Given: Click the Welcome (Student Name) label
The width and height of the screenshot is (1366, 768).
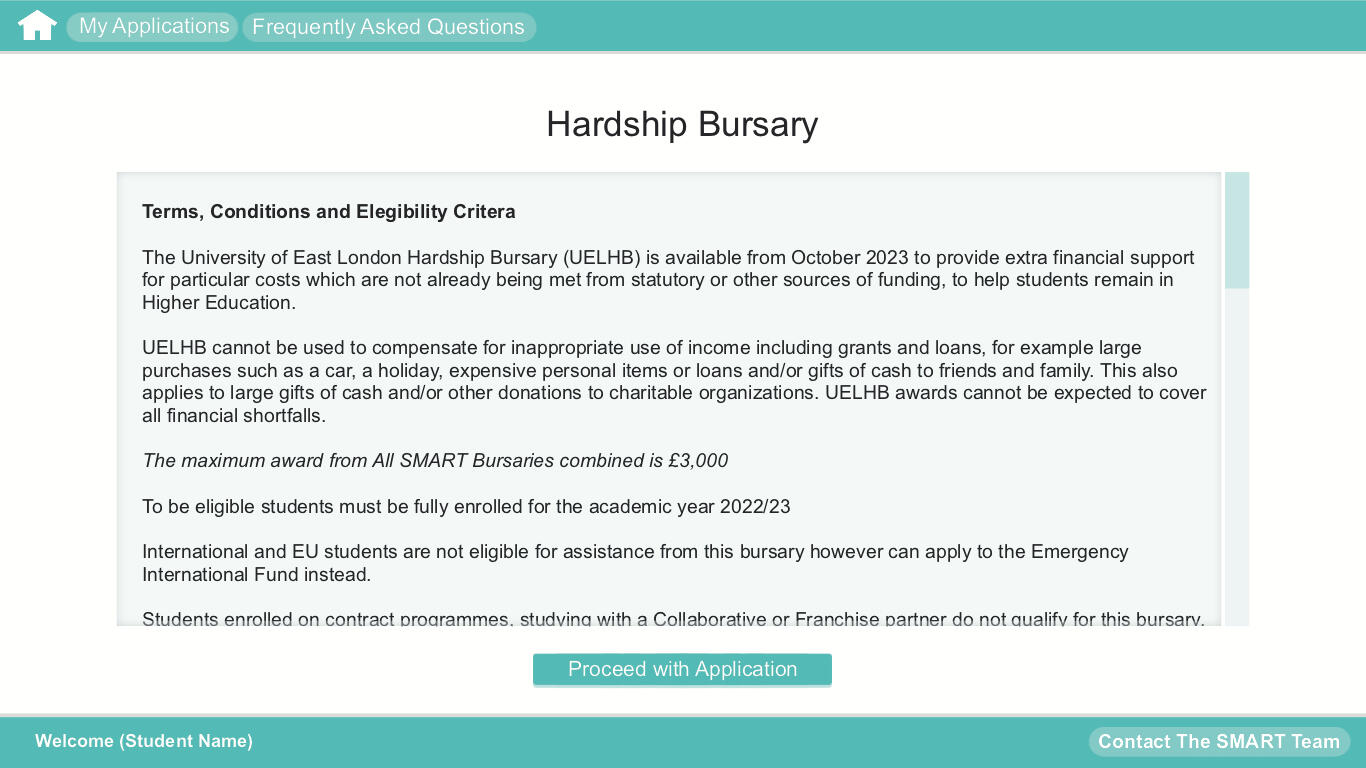Looking at the screenshot, I should (x=144, y=741).
